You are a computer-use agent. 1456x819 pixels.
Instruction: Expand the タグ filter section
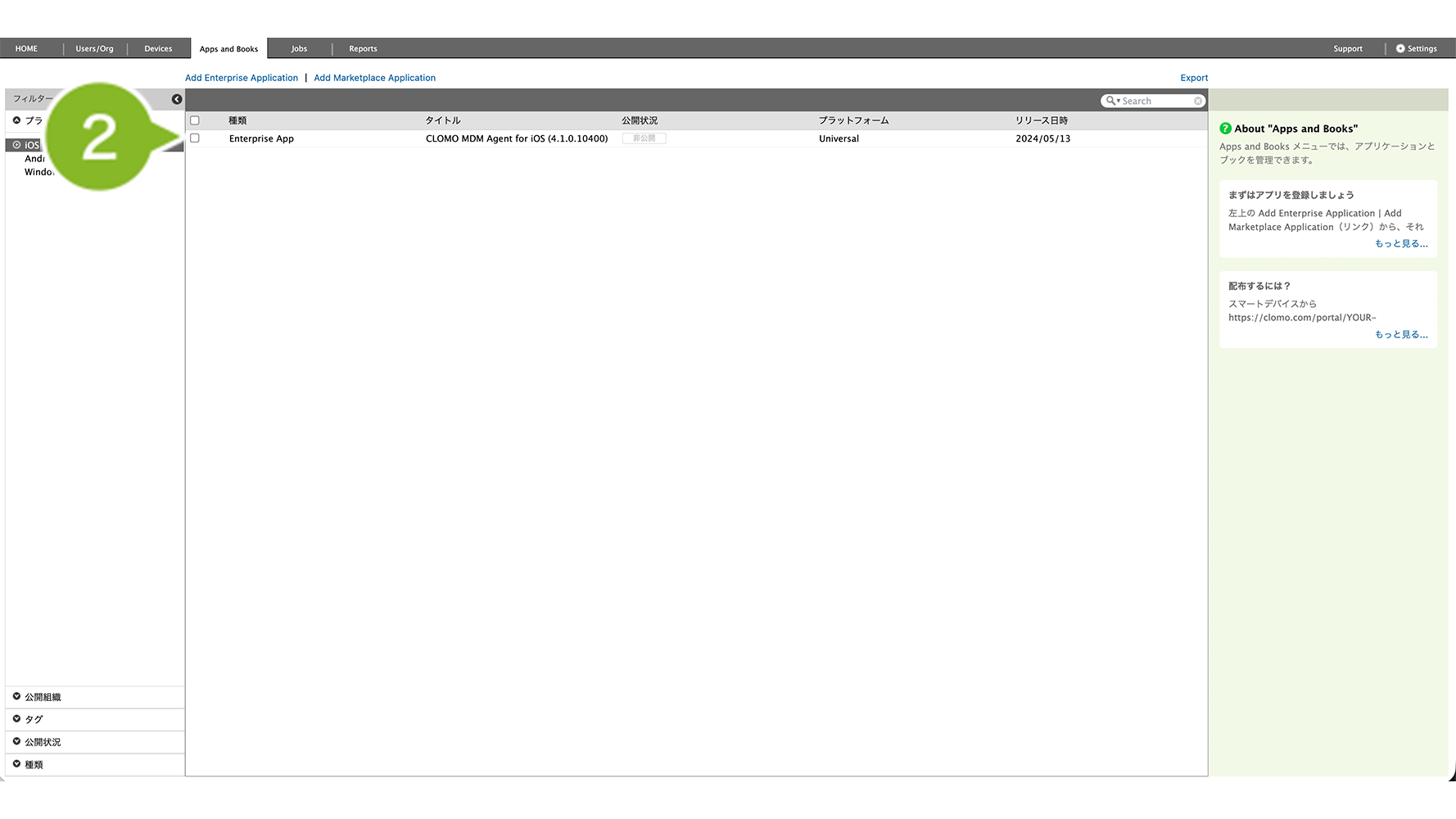[x=16, y=719]
